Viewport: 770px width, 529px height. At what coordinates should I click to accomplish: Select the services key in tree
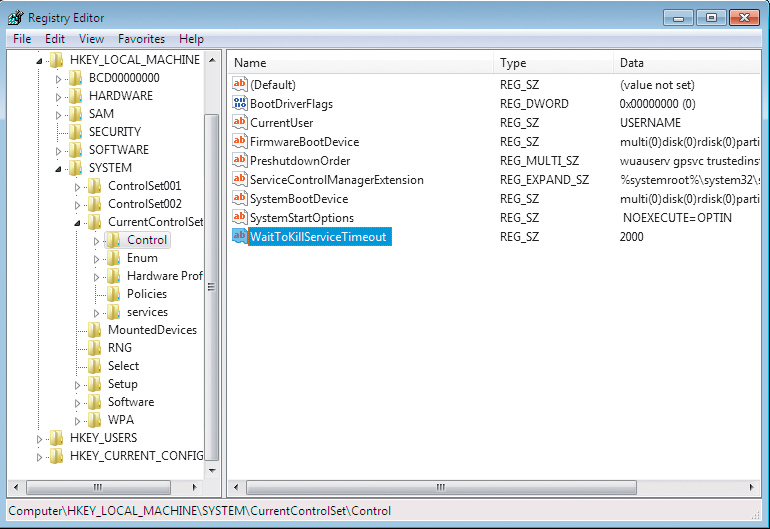[x=147, y=312]
